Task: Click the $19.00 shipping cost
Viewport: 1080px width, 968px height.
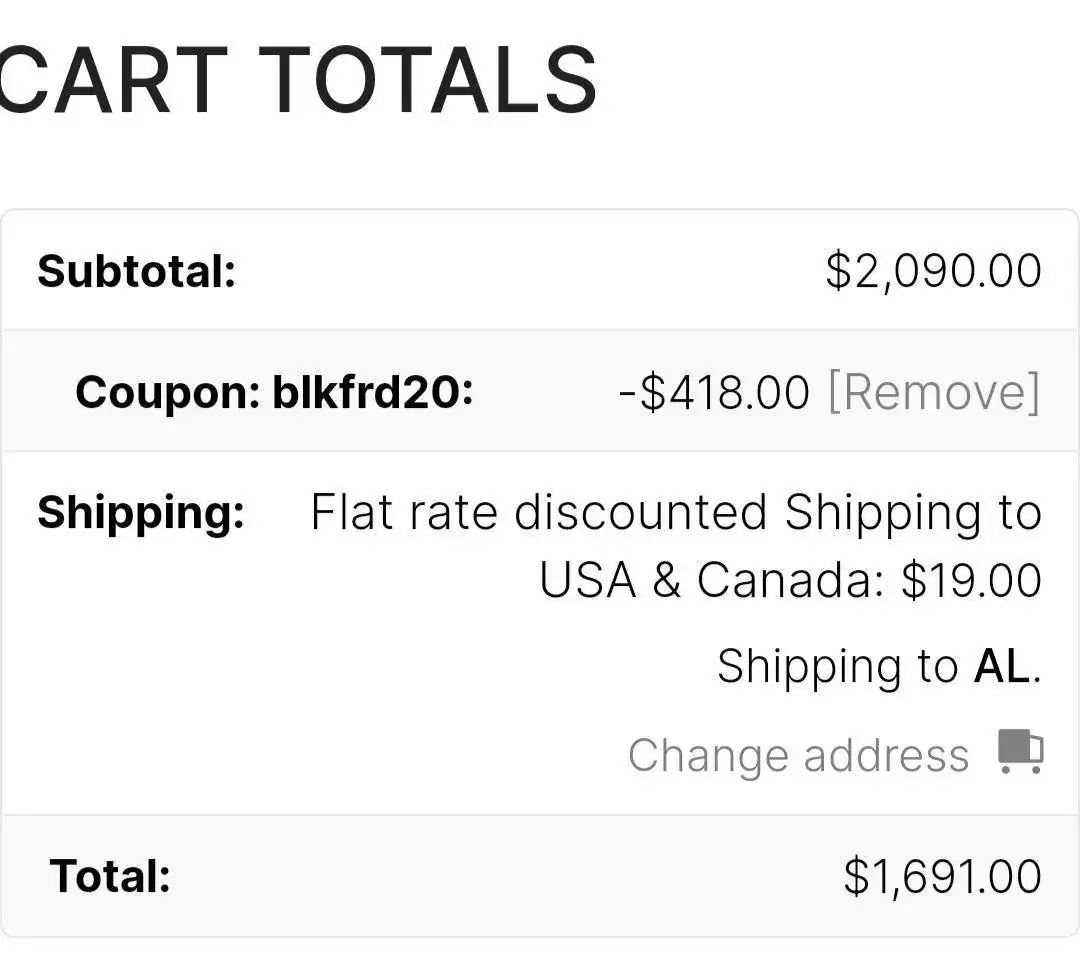Action: tap(971, 579)
